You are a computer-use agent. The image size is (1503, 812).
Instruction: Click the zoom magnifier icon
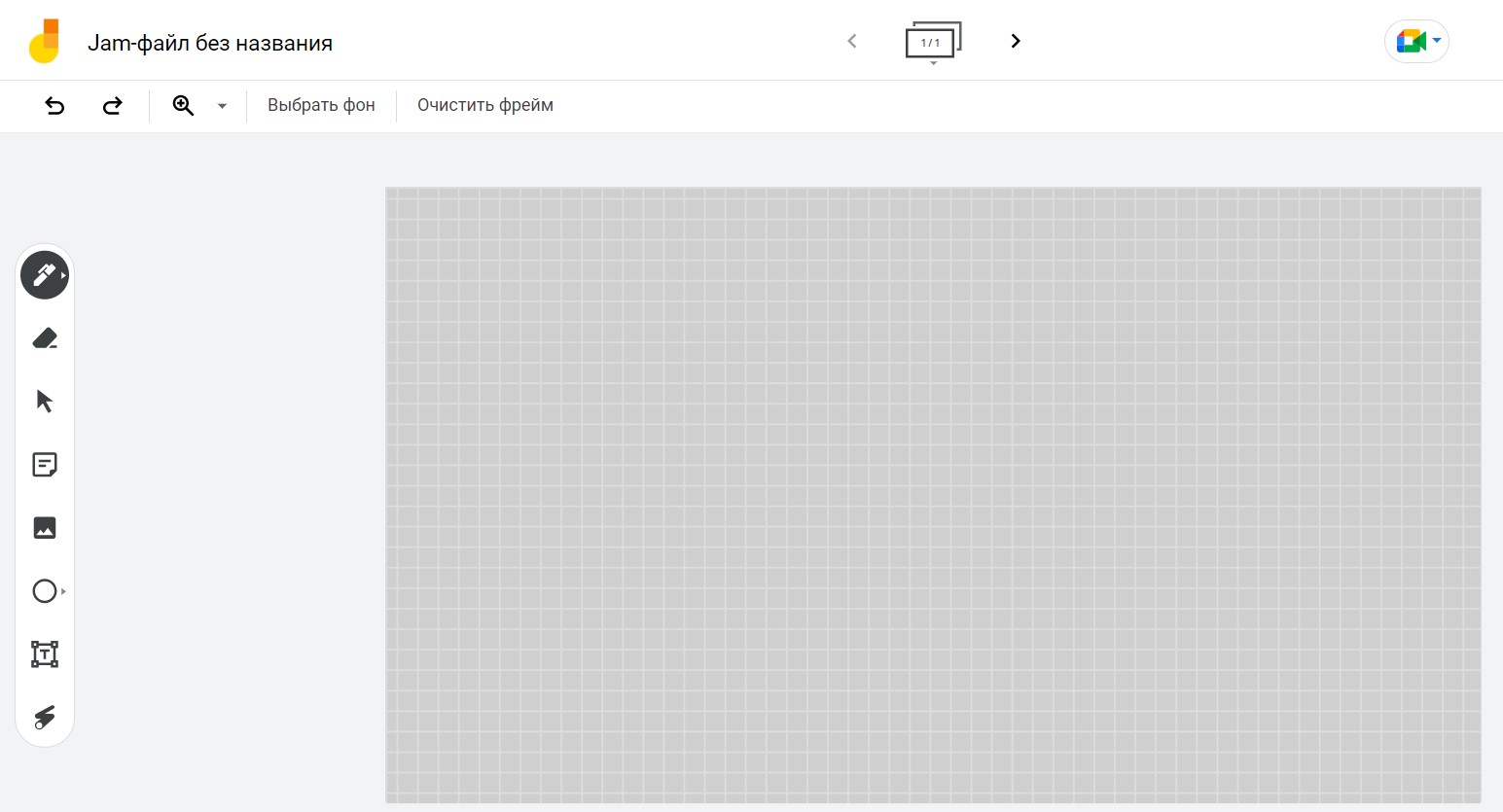[x=183, y=106]
